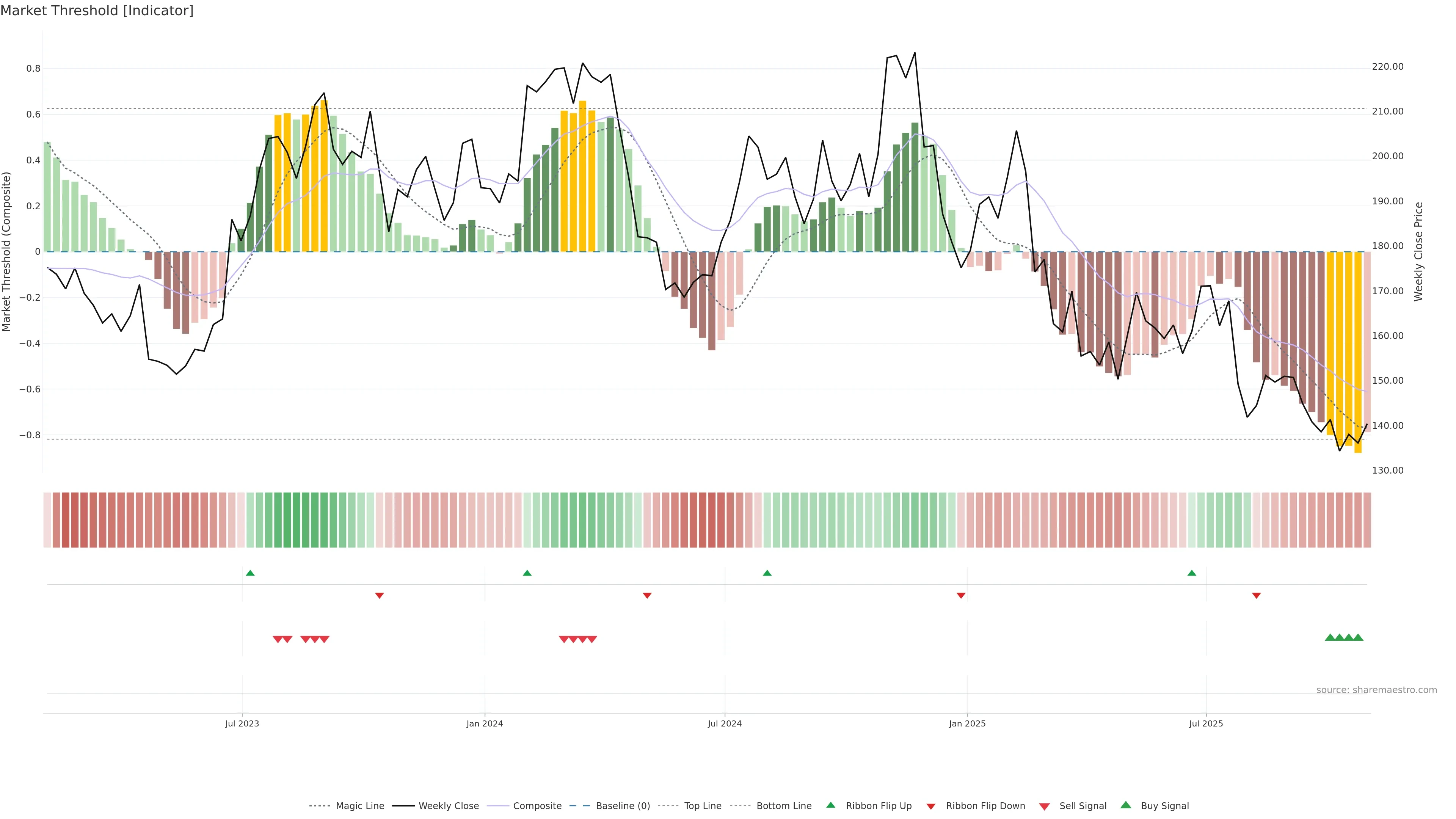This screenshot has height=819, width=1456.
Task: Click the first green ribbon flip up marker
Action: pyautogui.click(x=250, y=573)
